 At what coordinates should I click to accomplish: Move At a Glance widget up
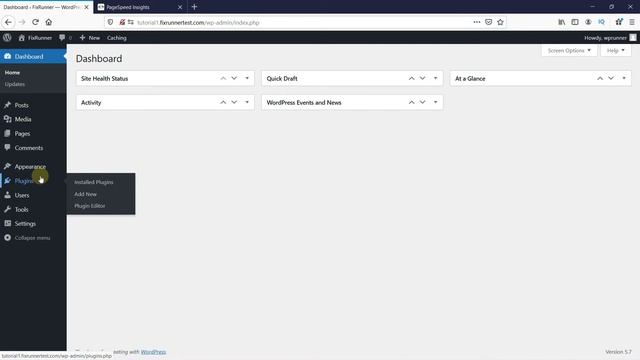click(600, 78)
